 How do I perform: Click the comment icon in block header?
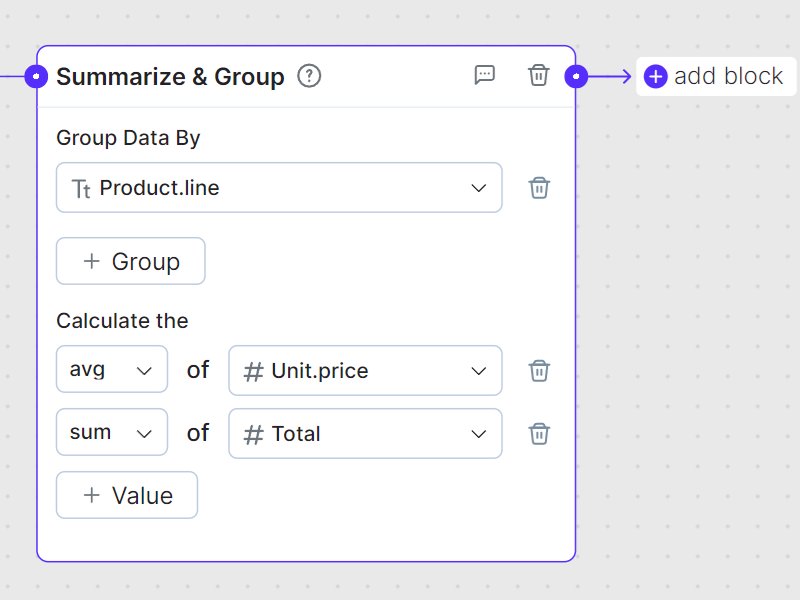click(x=485, y=75)
